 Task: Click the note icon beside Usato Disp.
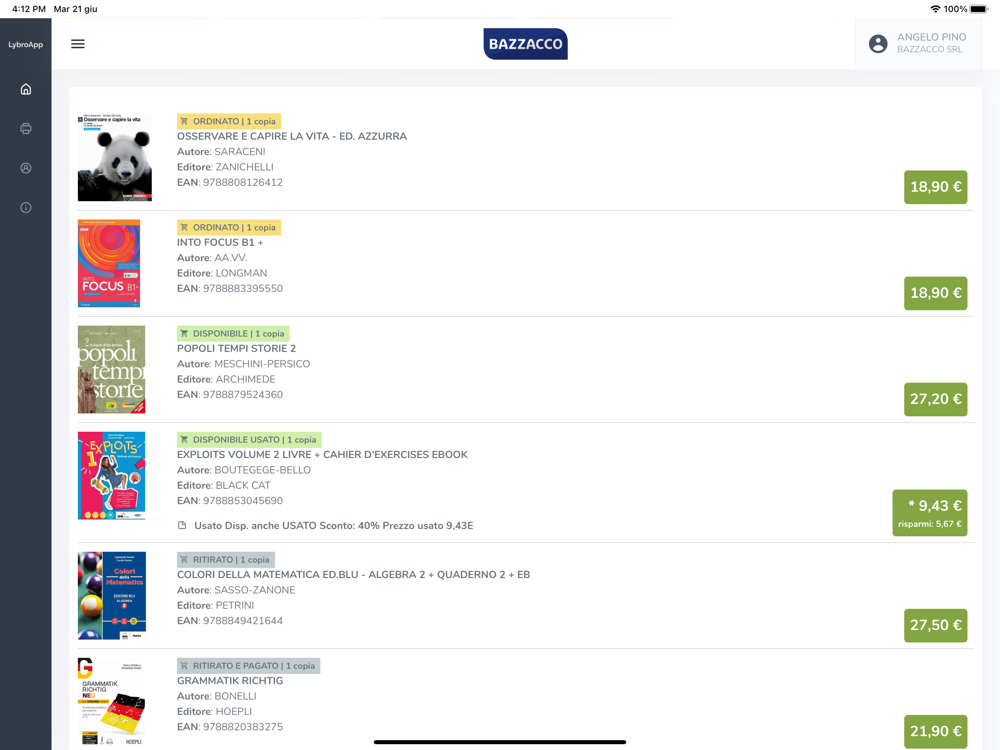click(182, 526)
